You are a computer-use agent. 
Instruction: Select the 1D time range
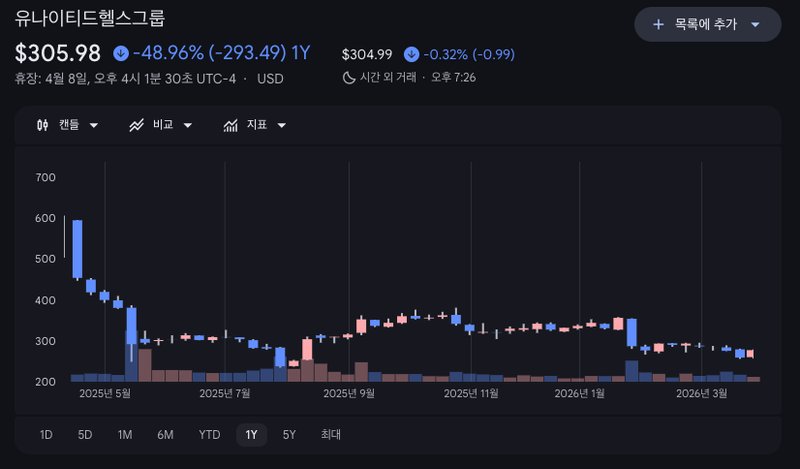tap(46, 435)
